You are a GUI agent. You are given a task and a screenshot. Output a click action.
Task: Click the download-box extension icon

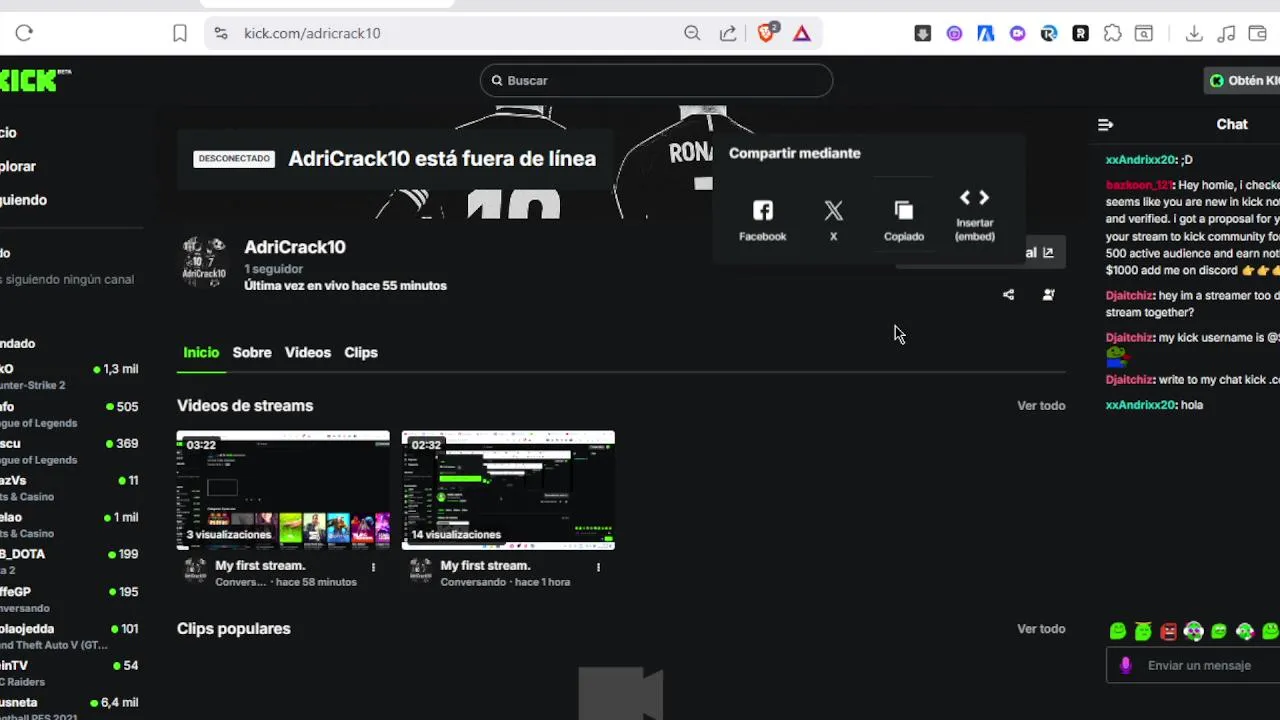(923, 33)
